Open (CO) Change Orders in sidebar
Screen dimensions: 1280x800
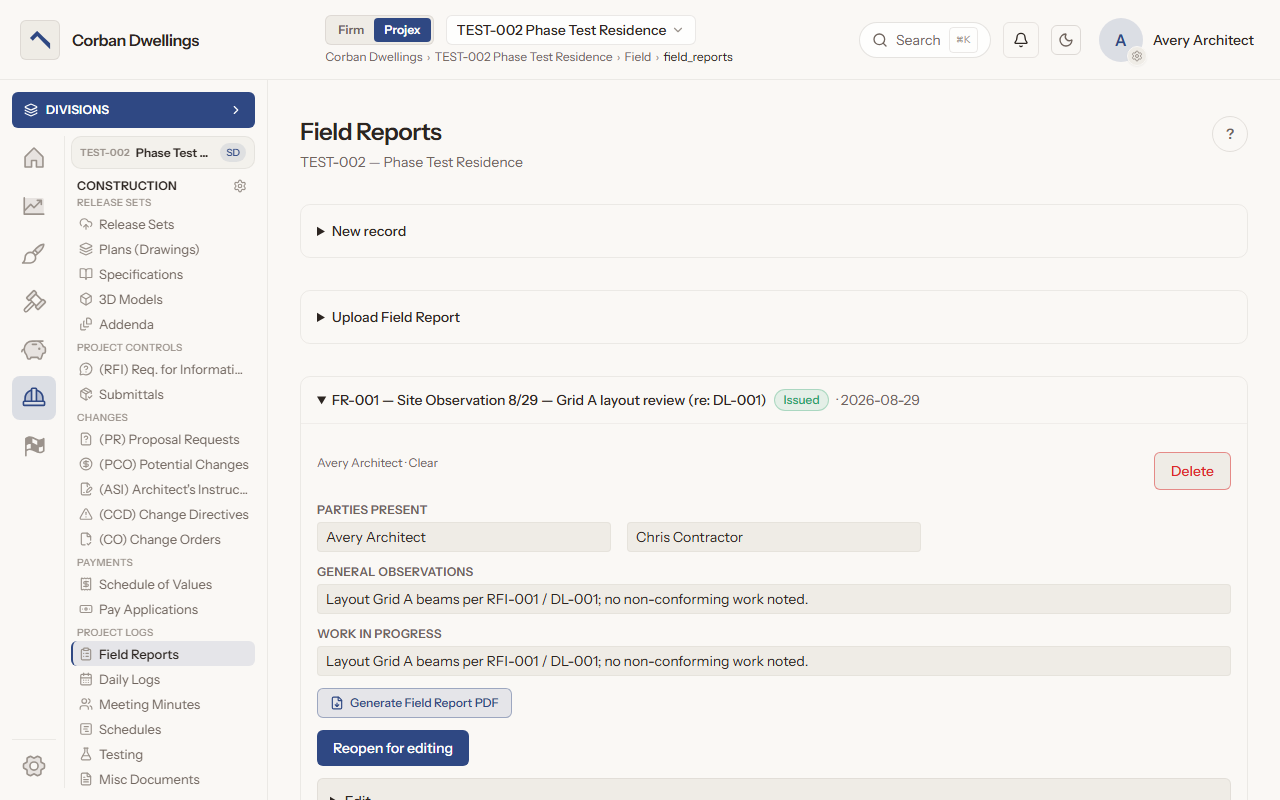(162, 539)
